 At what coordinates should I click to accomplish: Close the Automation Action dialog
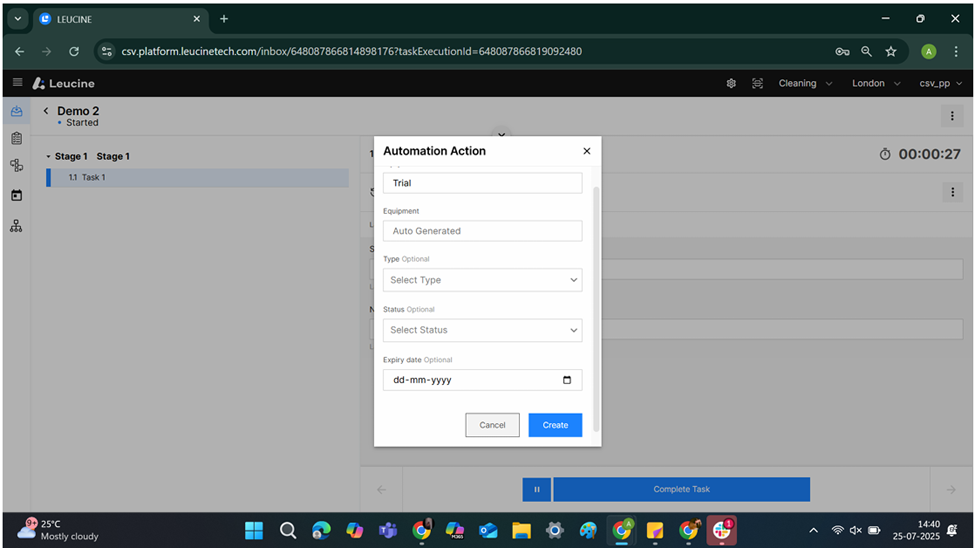tap(586, 151)
